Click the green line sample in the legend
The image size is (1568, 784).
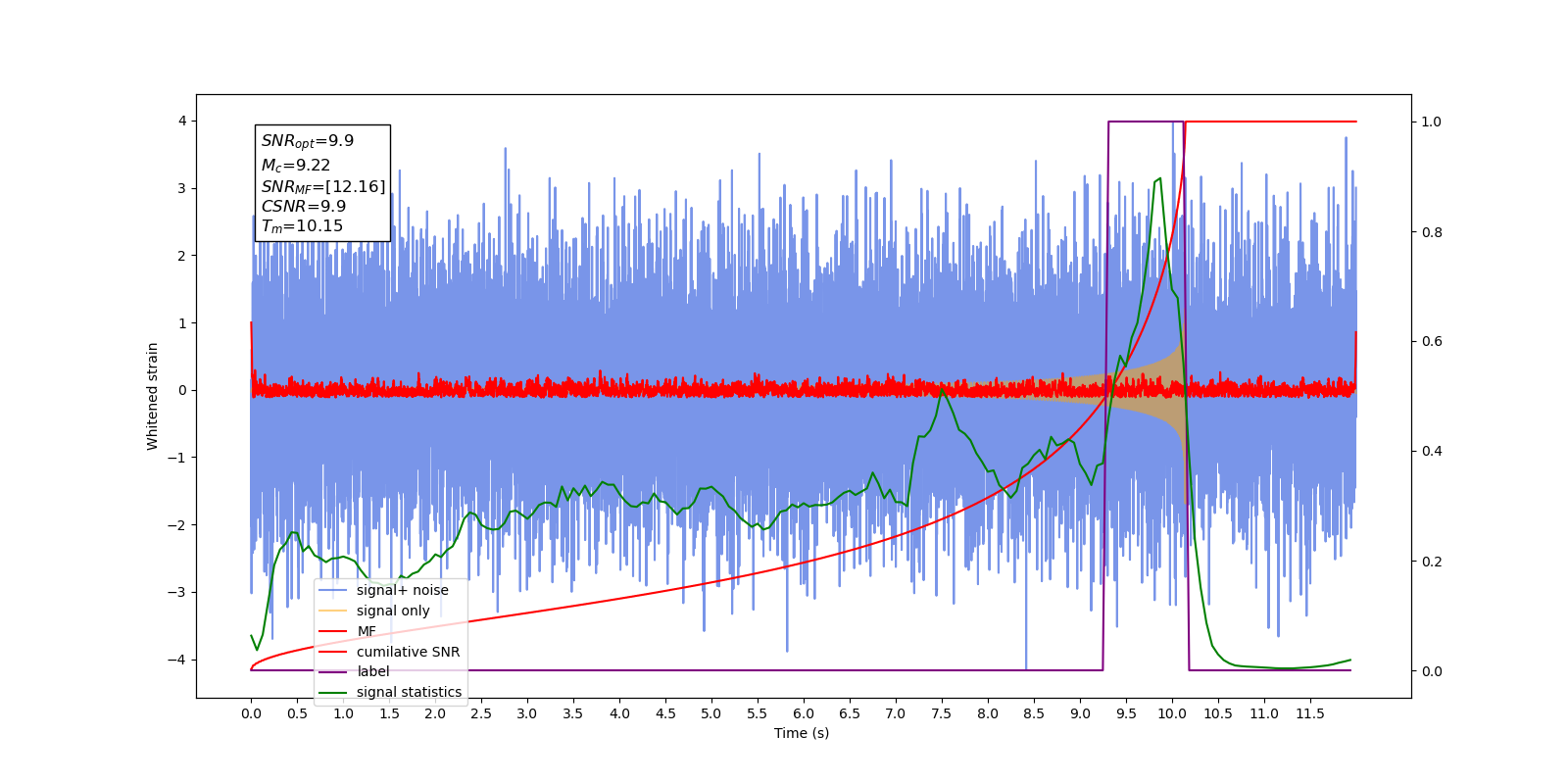(334, 692)
